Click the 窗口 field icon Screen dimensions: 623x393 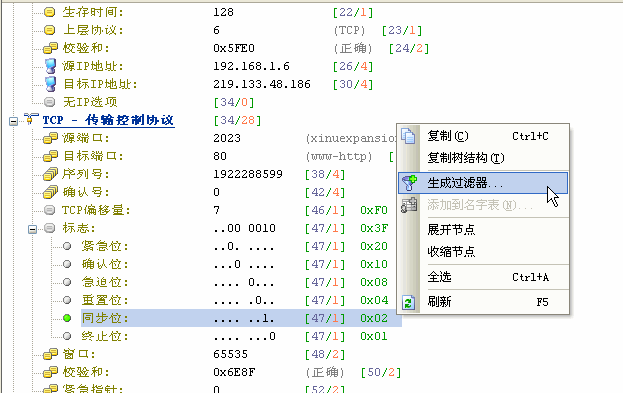pos(50,354)
